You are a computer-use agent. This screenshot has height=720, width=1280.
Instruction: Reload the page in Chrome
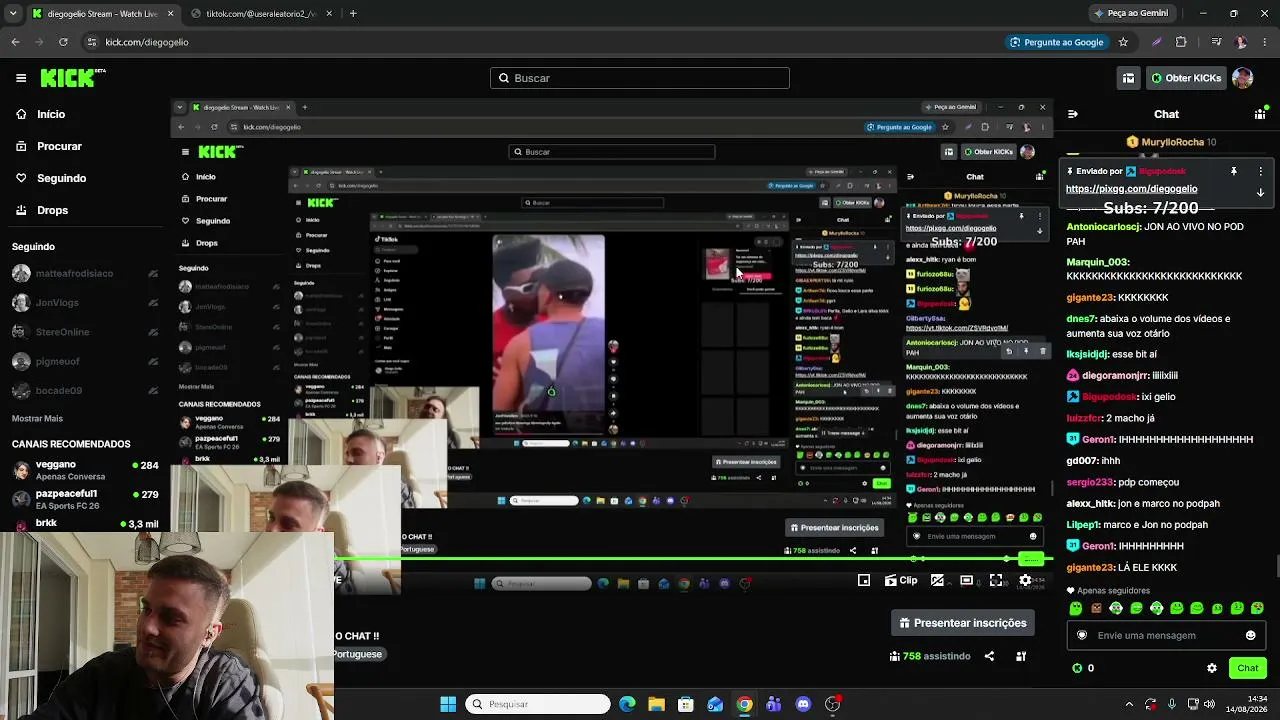tap(63, 42)
